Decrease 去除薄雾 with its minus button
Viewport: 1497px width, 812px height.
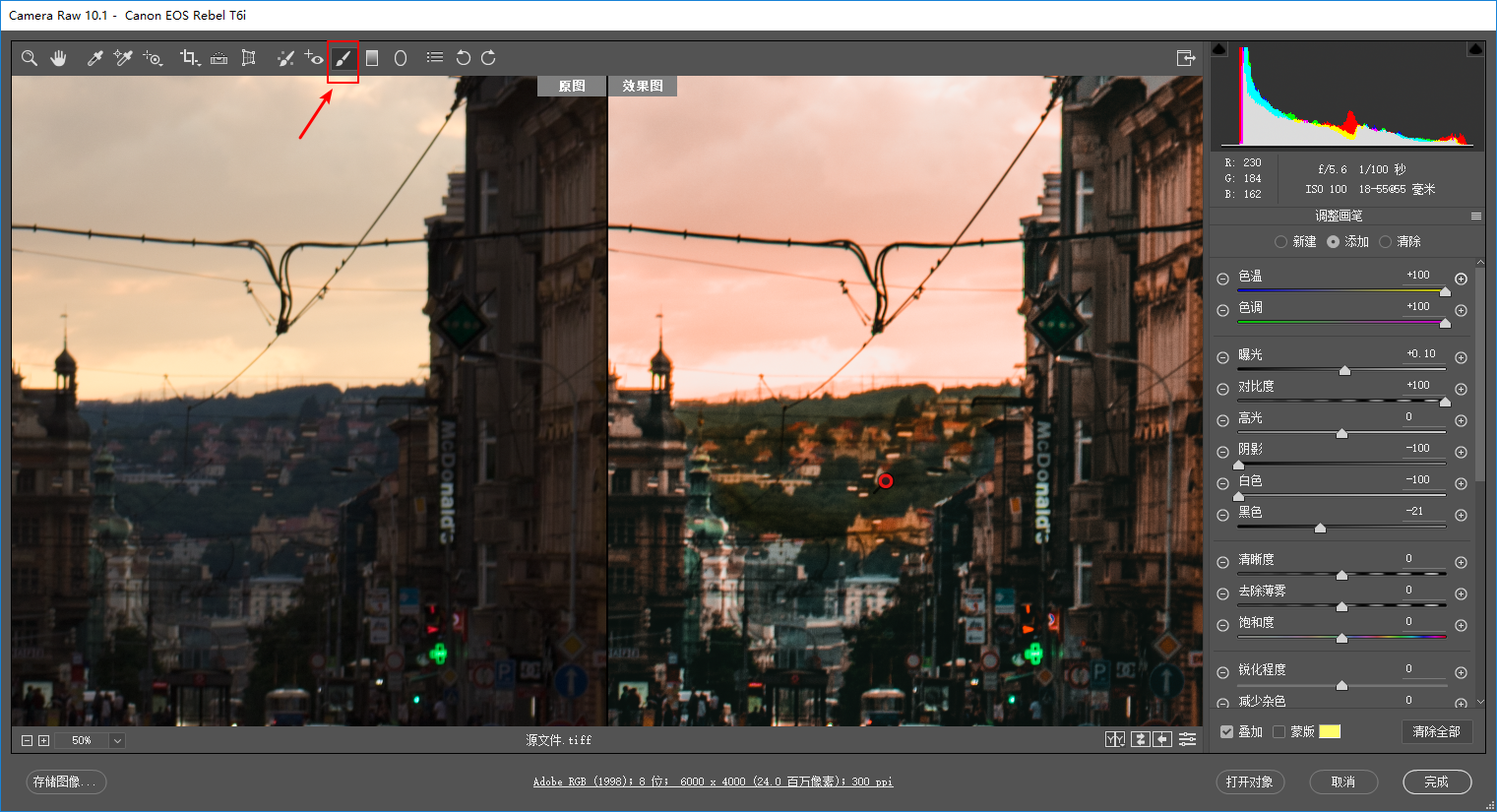pyautogui.click(x=1222, y=593)
